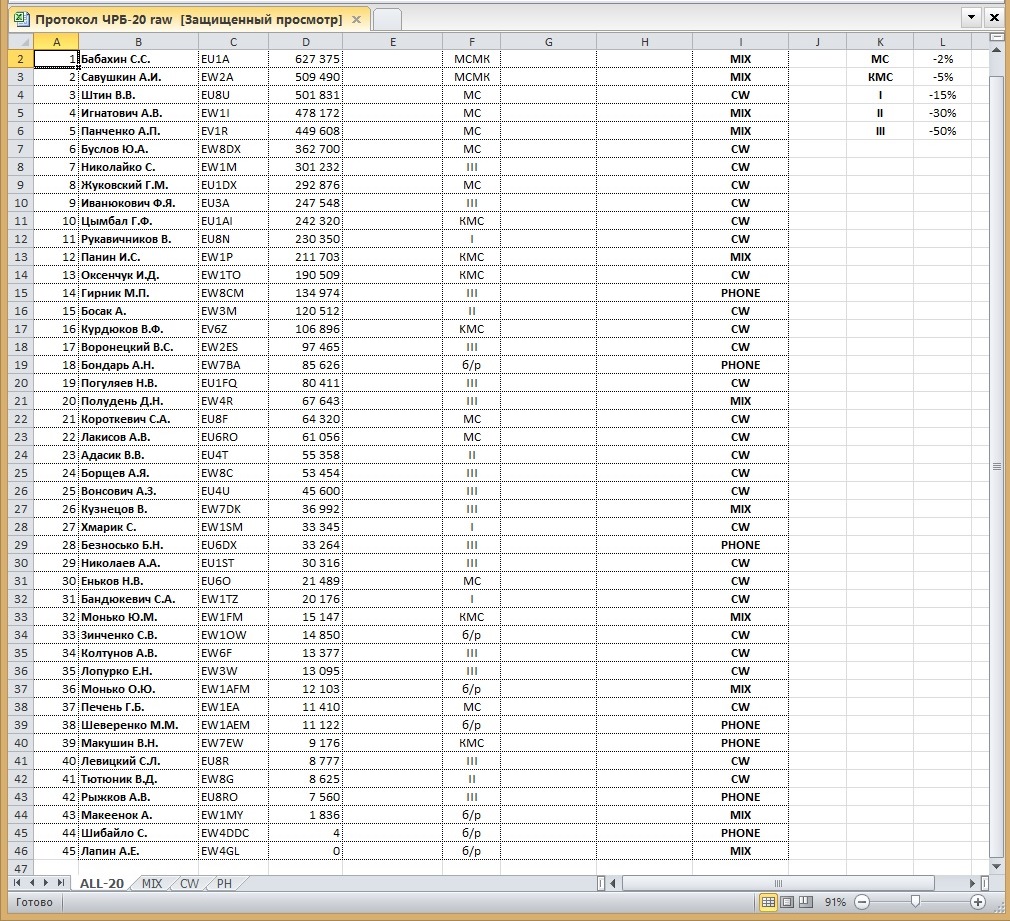1010x921 pixels.
Task: Open the CW sheet tab
Action: tap(189, 884)
